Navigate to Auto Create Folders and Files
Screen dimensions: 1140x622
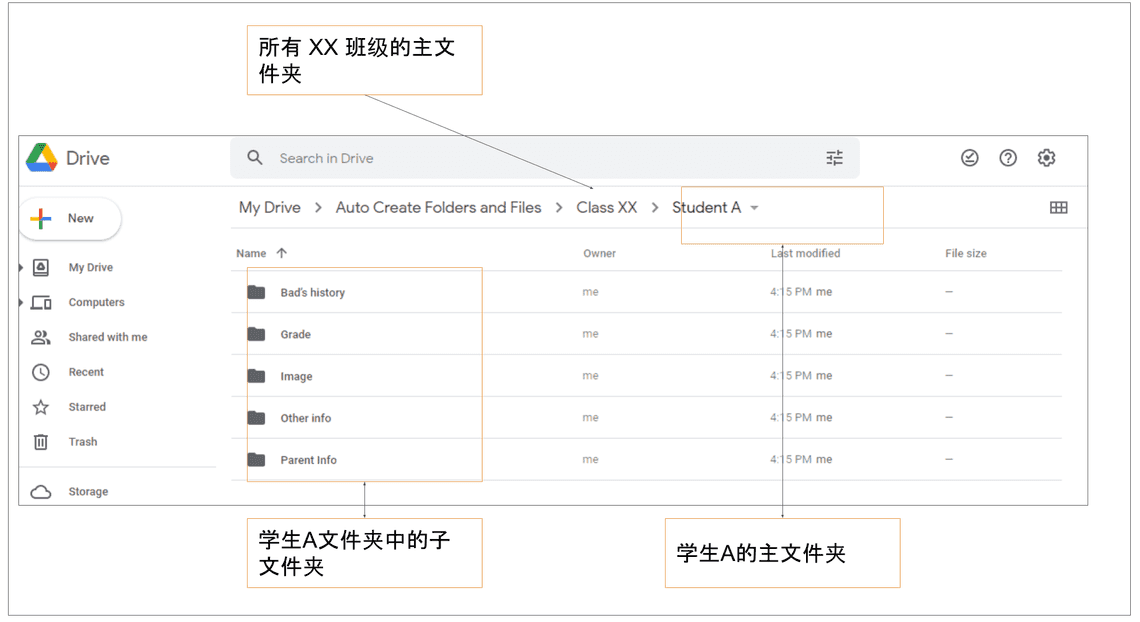(x=438, y=208)
